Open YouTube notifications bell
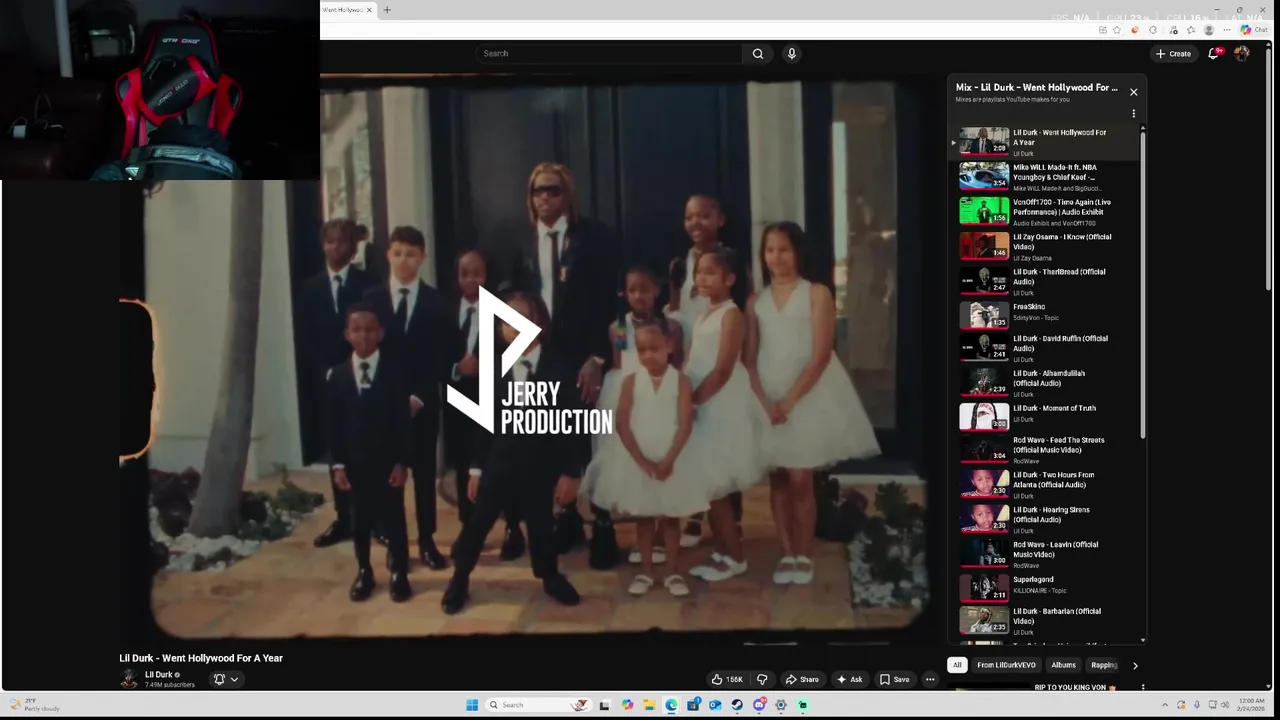This screenshot has width=1280, height=720. coord(1214,54)
